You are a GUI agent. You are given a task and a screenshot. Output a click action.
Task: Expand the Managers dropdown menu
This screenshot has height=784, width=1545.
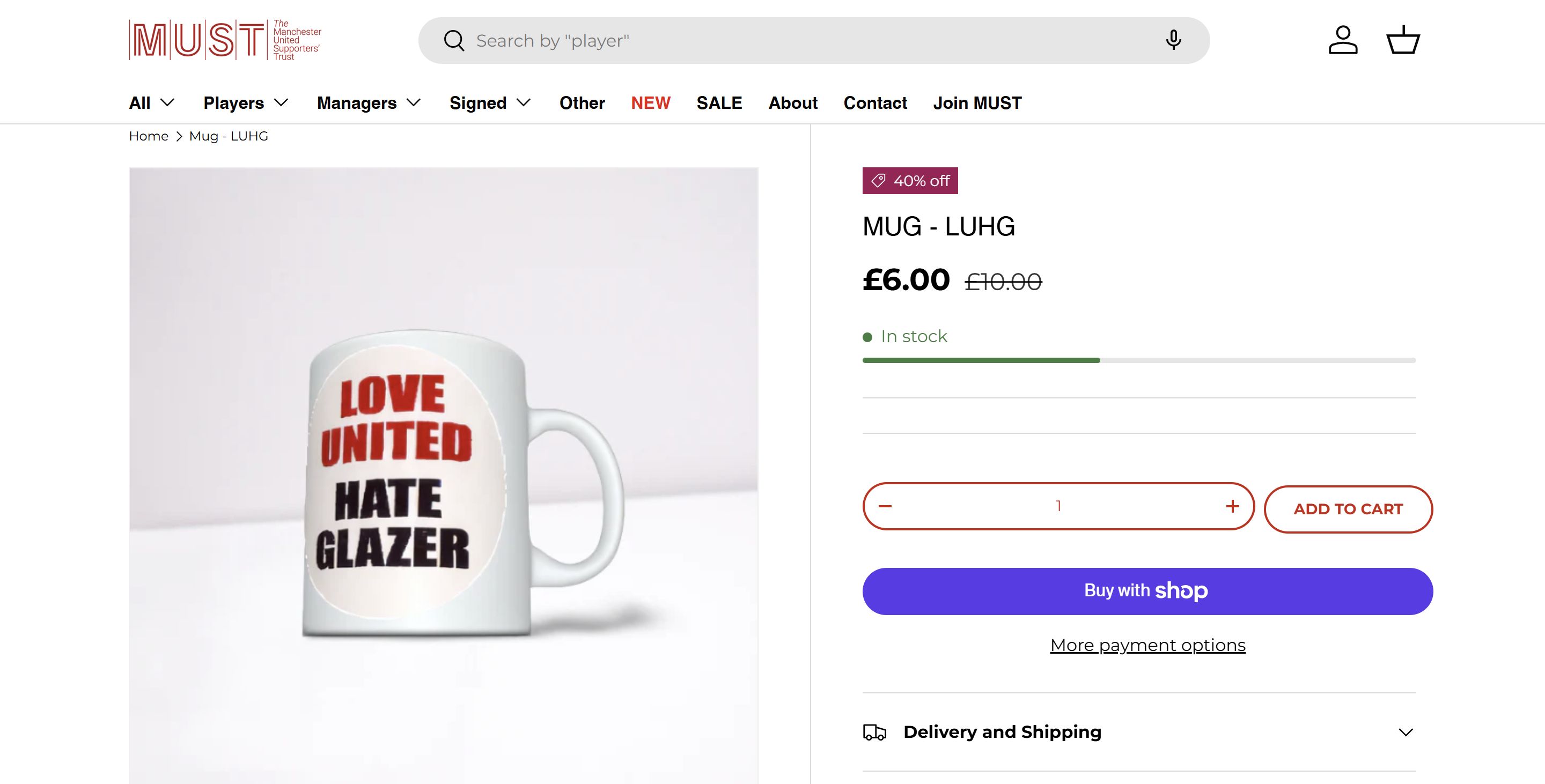click(369, 103)
